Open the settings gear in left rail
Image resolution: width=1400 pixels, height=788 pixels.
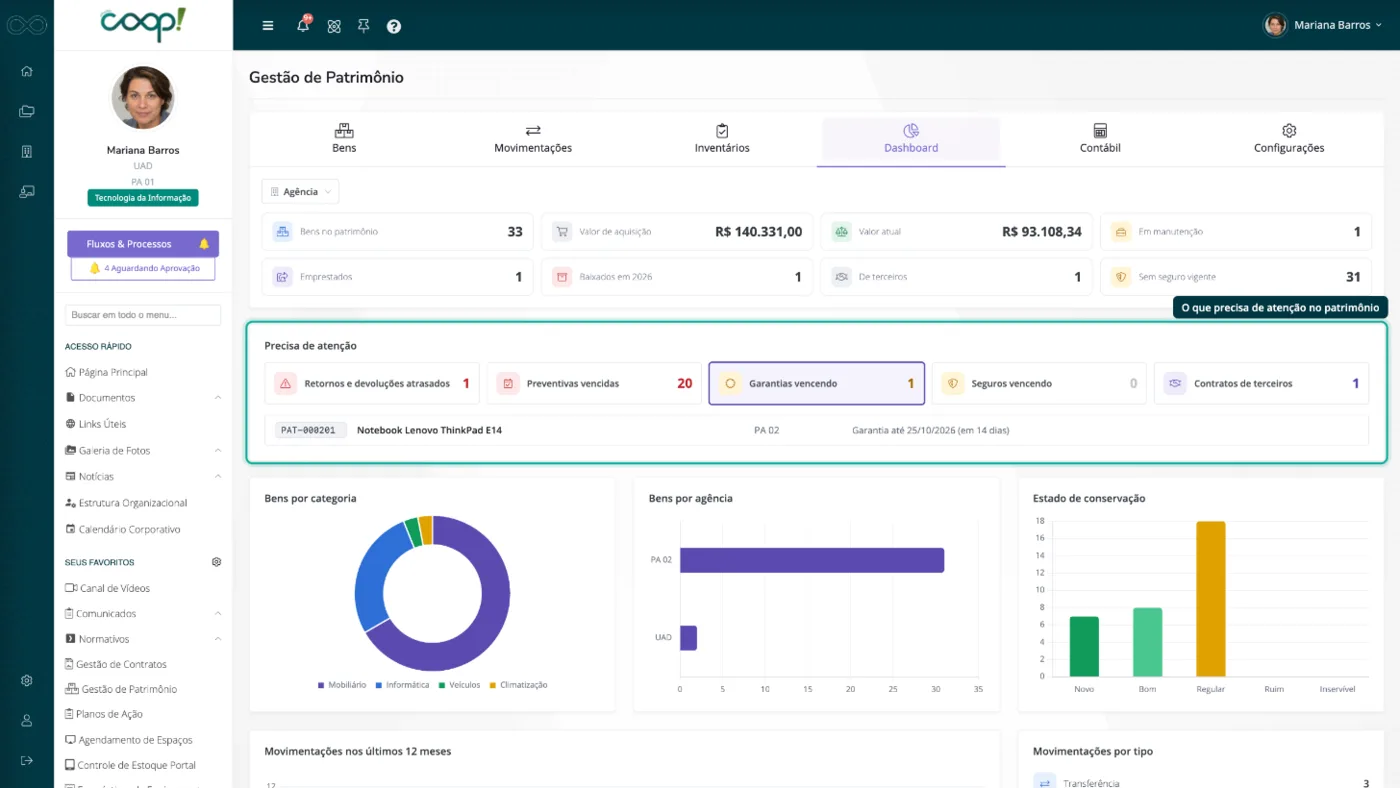click(x=27, y=681)
